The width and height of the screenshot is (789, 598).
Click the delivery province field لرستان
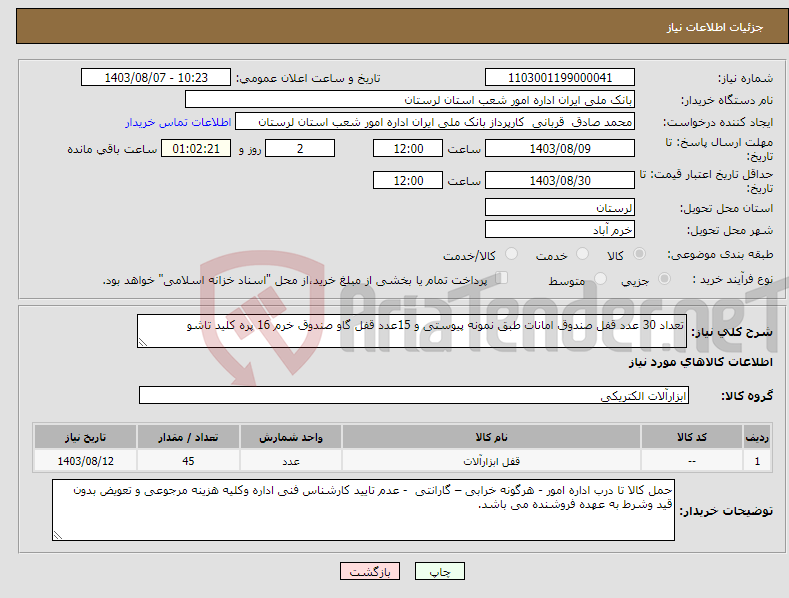click(560, 207)
